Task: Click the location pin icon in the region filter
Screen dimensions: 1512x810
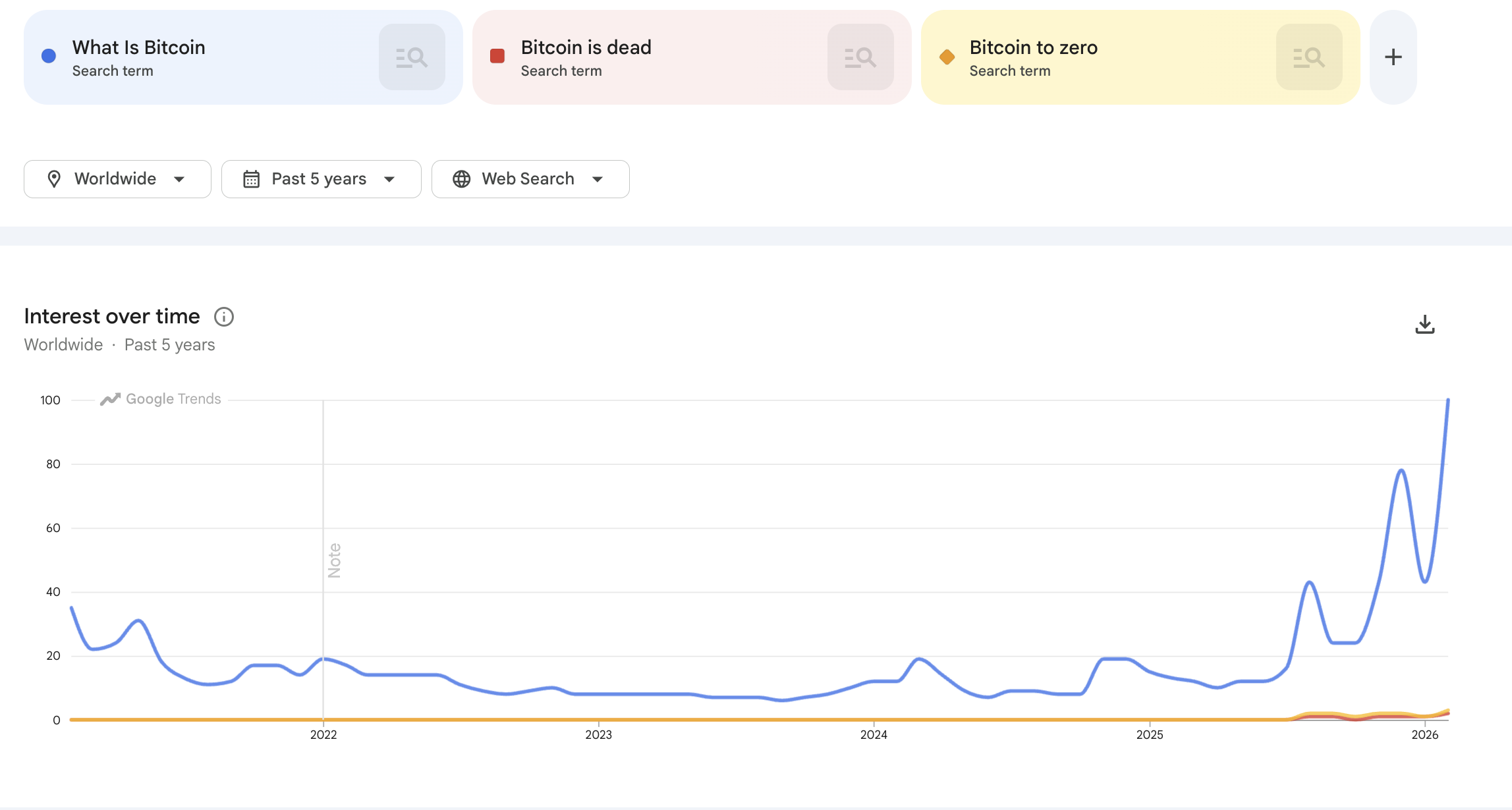Action: click(55, 178)
